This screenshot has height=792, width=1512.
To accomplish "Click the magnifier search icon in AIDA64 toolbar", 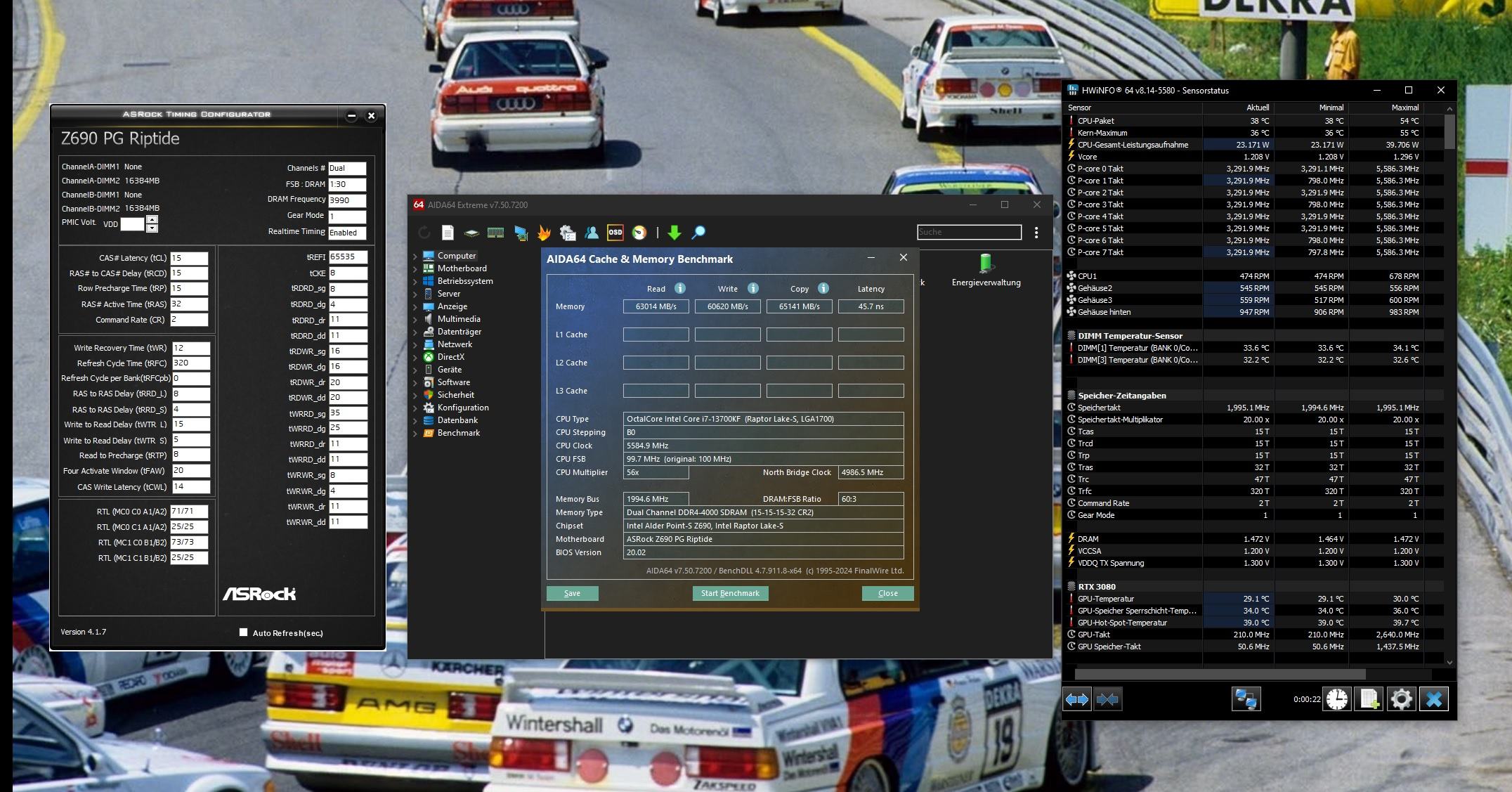I will [698, 233].
